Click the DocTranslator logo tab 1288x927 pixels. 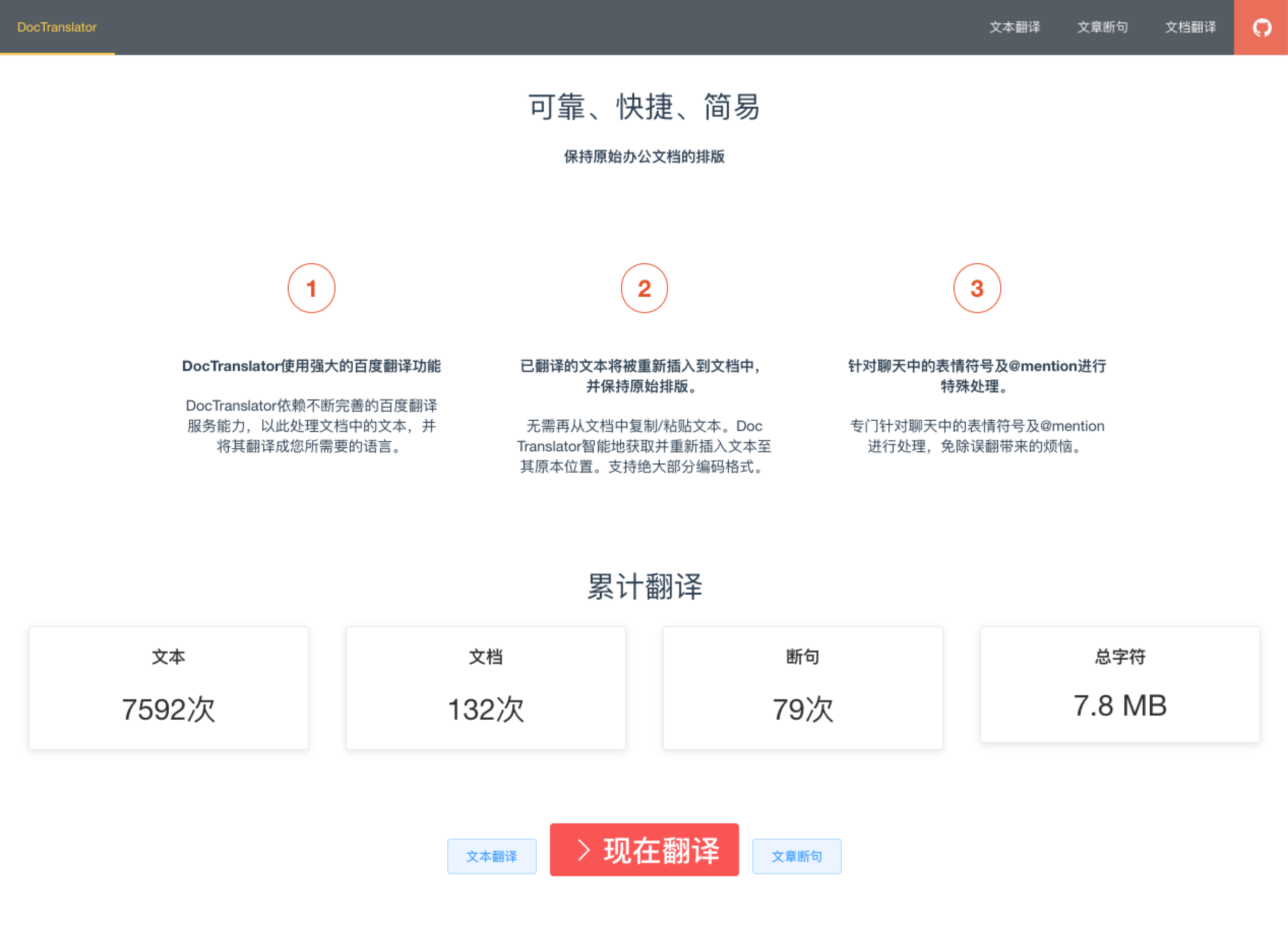57,27
